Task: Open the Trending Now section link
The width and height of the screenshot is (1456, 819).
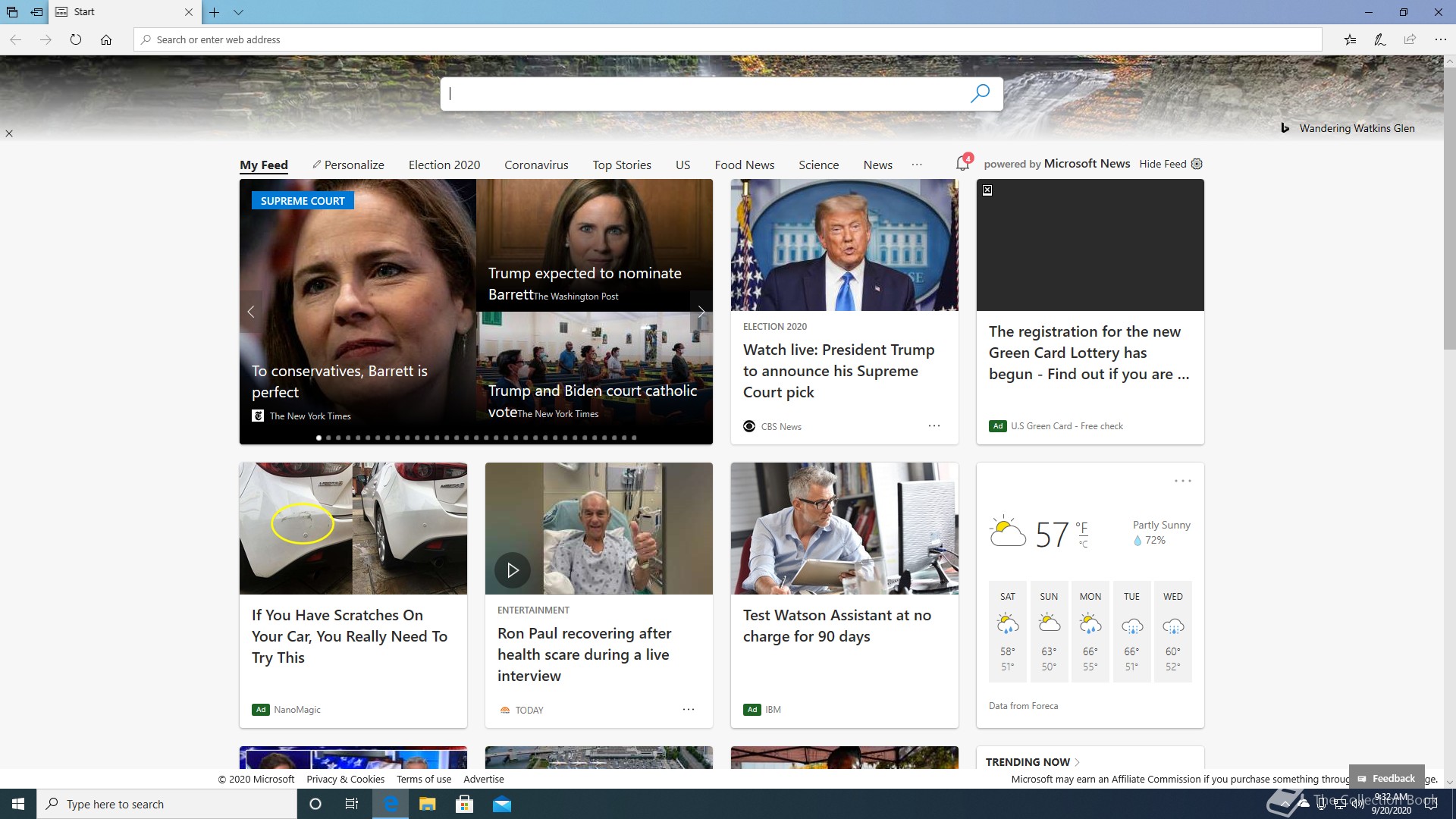Action: (x=1033, y=762)
